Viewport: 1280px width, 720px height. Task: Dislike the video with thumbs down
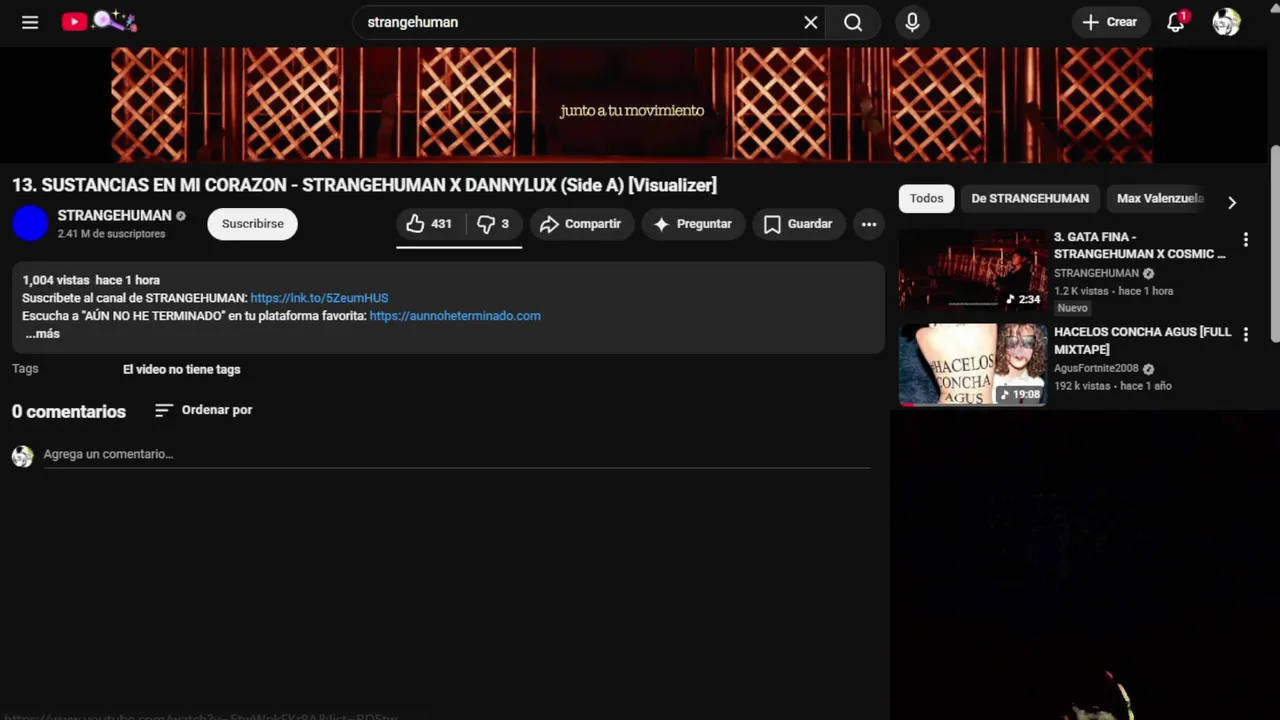tap(493, 224)
